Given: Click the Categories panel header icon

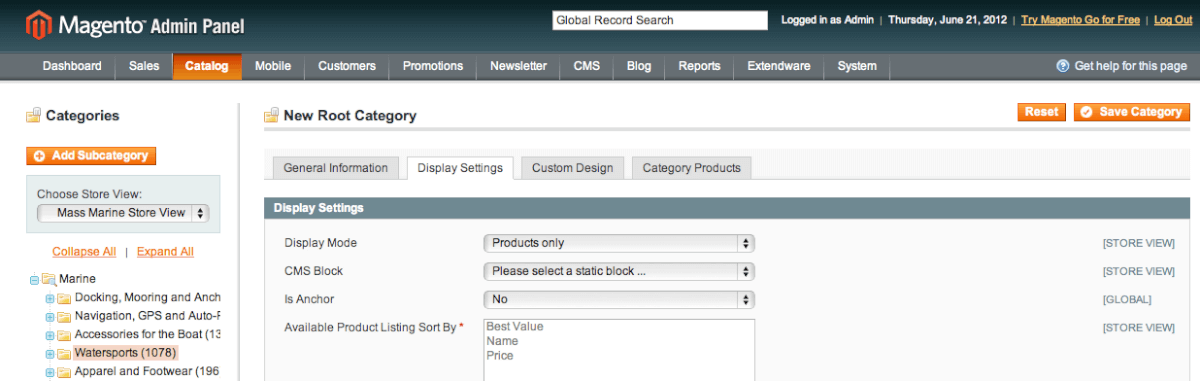Looking at the screenshot, I should click(34, 116).
